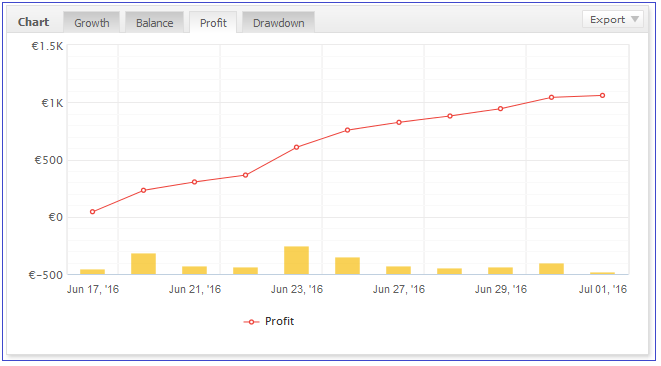Viewport: 661px width, 366px height.
Task: Click the Jun 17, '16 axis date
Action: click(93, 289)
